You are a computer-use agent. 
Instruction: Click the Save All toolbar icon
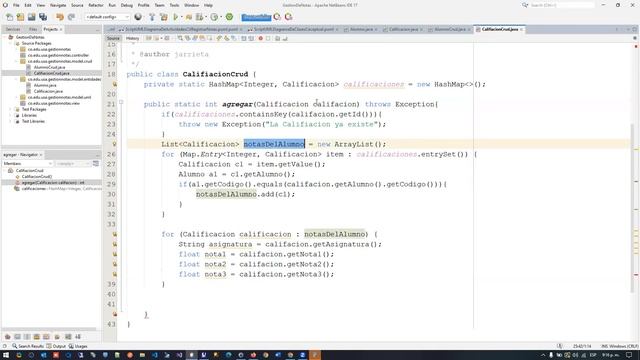coord(43,17)
